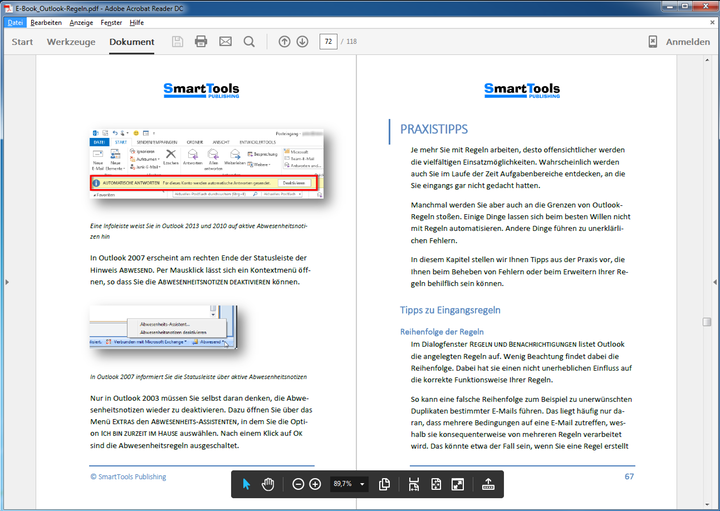Click '© SmartTools Publishing' footer text
The width and height of the screenshot is (720, 511).
pyautogui.click(x=128, y=477)
